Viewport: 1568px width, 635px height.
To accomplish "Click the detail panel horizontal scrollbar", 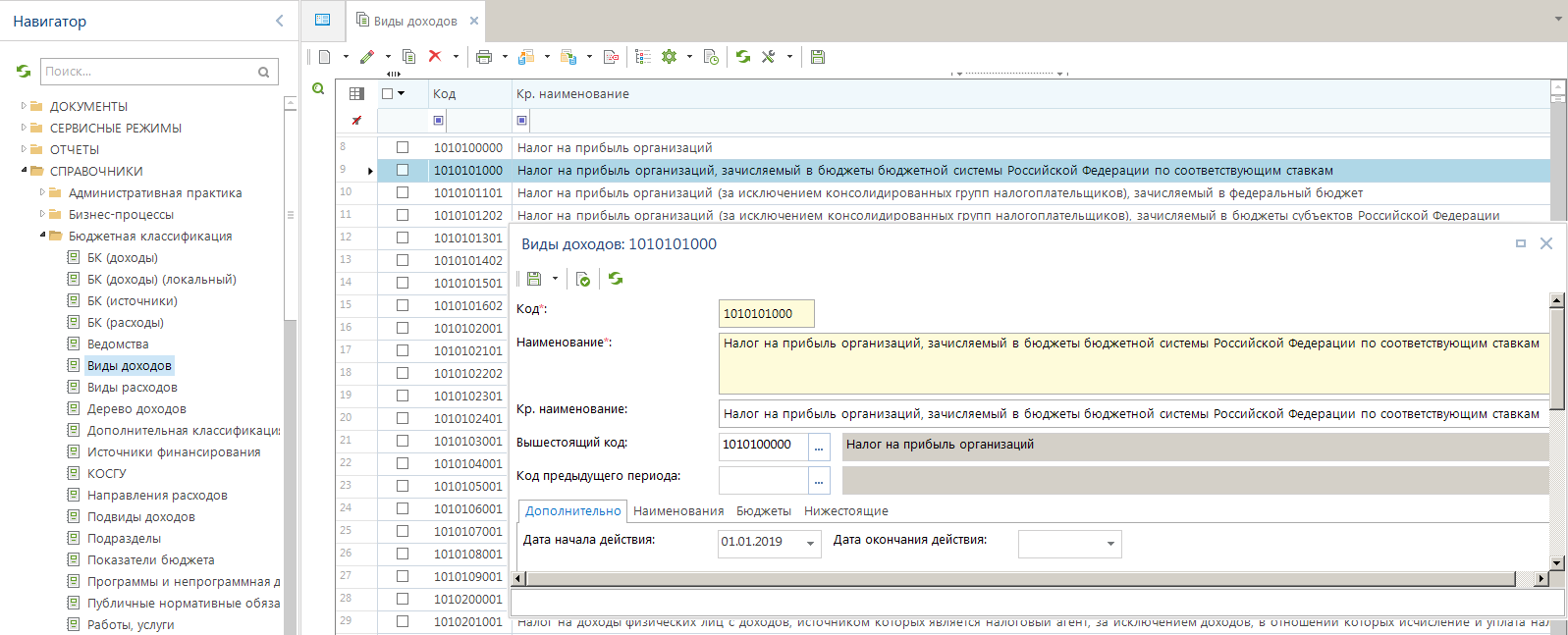I will click(x=1021, y=579).
